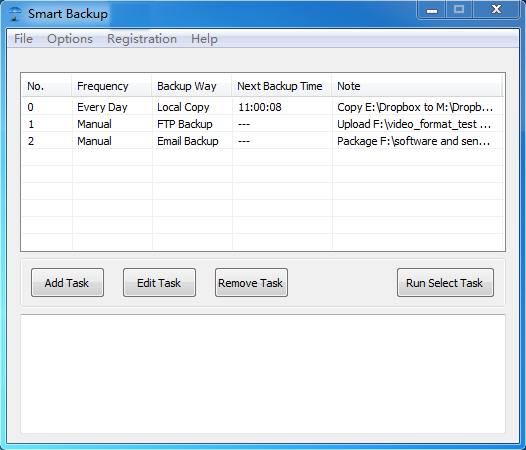Click Manual frequency in Email Backup row
The height and width of the screenshot is (450, 526).
tap(94, 141)
